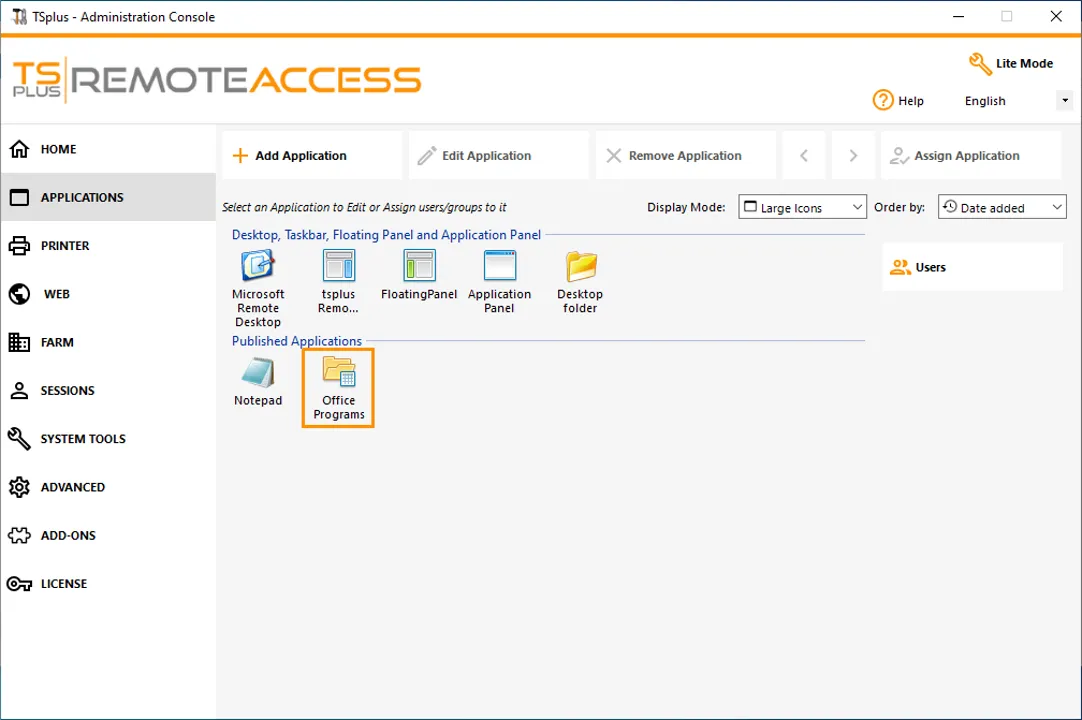Screen dimensions: 1082x720
Task: Click the Notepad published application icon
Action: 258,375
